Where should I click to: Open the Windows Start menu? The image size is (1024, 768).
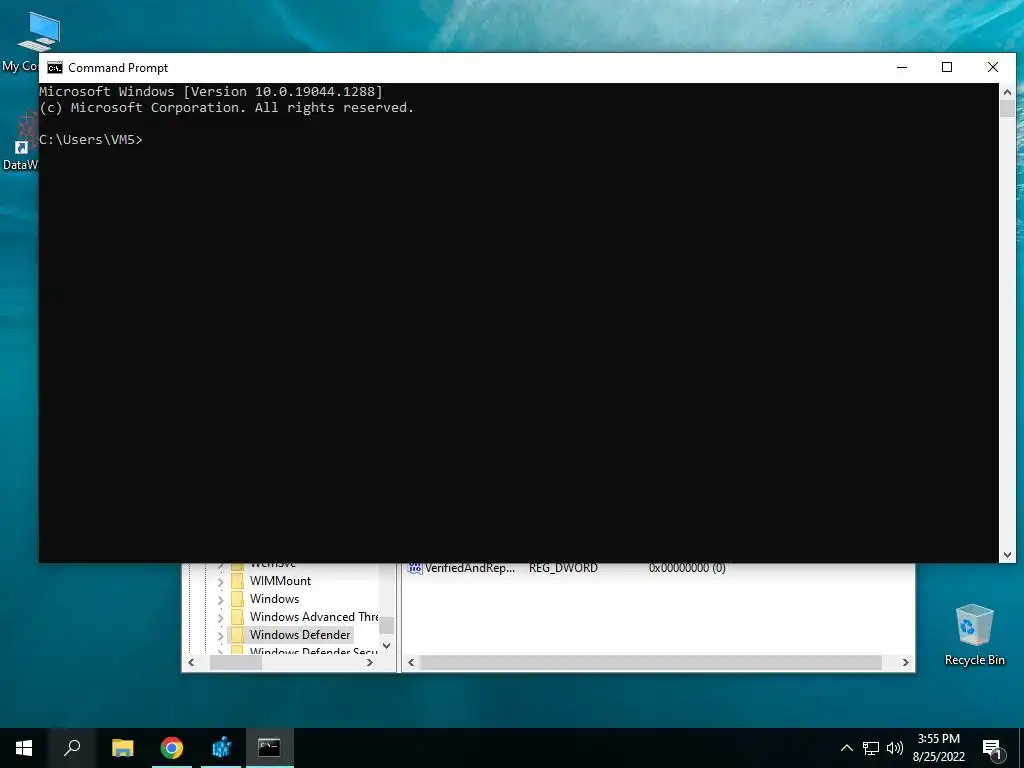[24, 748]
